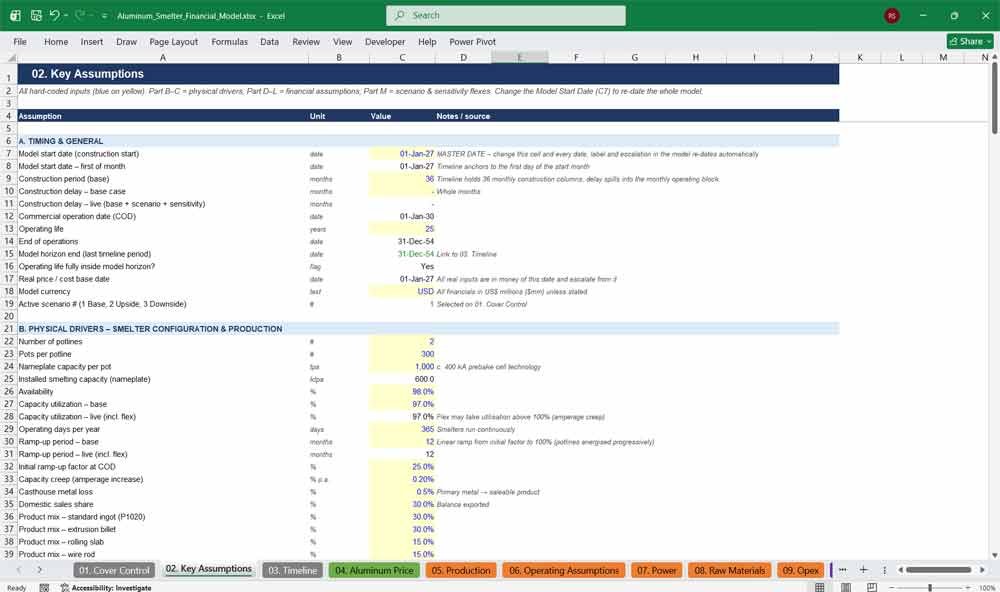The height and width of the screenshot is (592, 1000).
Task: Open Customize Quick Access Toolbar dropdown
Action: (104, 16)
